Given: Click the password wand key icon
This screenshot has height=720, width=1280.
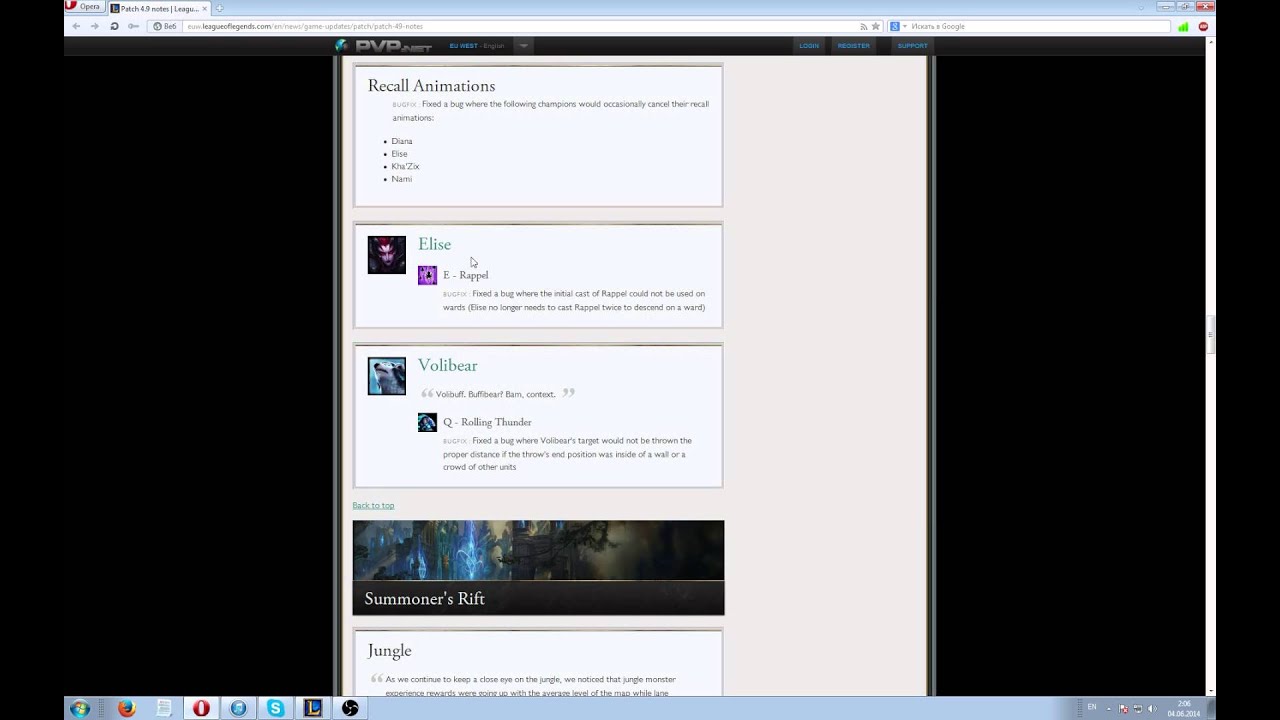Looking at the screenshot, I should [133, 26].
